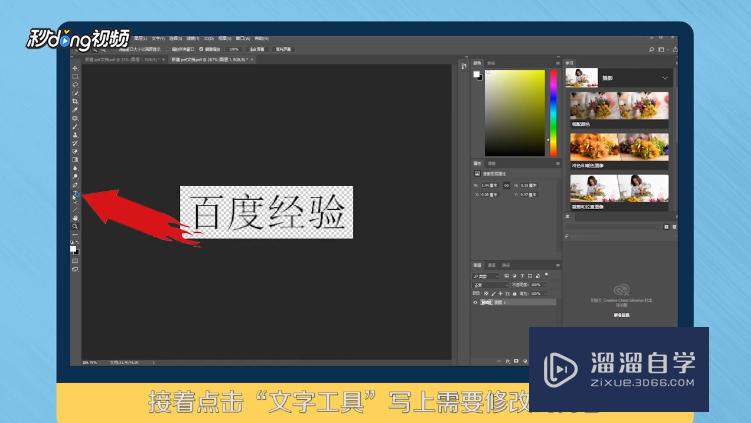Click the fx layer style icon
The width and height of the screenshot is (751, 423).
[x=508, y=361]
